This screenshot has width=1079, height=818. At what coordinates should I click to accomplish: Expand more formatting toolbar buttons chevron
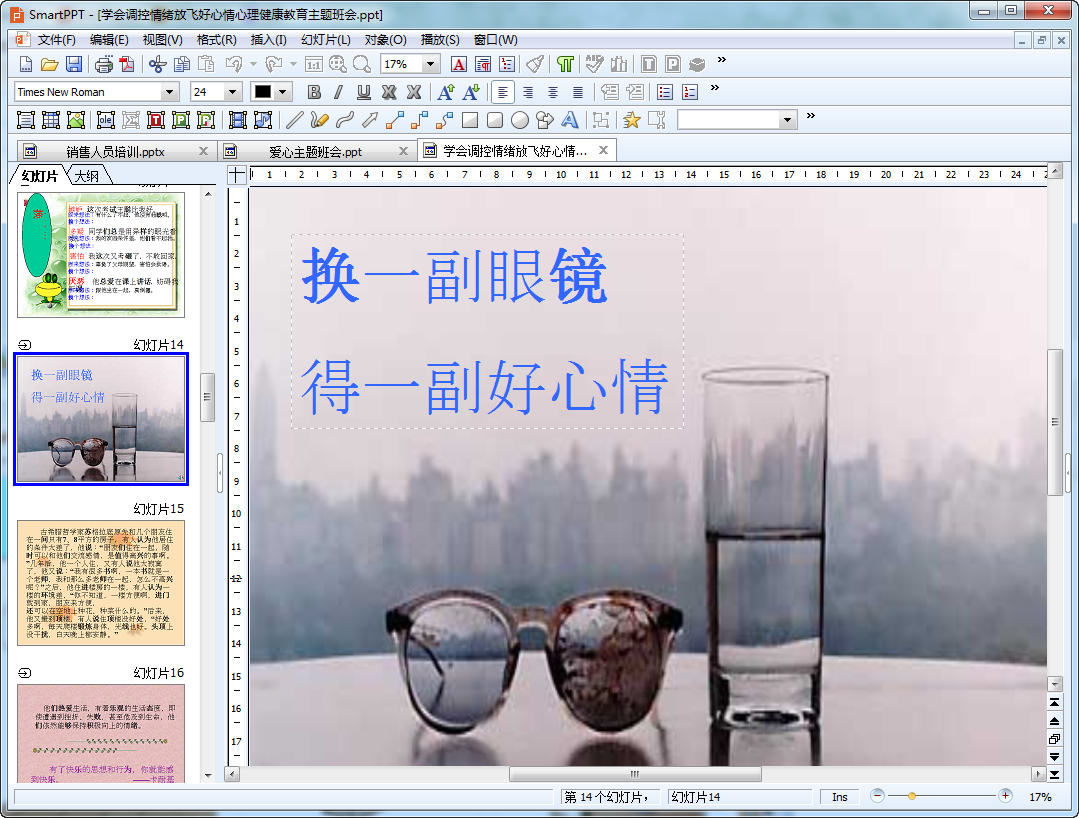pyautogui.click(x=715, y=87)
